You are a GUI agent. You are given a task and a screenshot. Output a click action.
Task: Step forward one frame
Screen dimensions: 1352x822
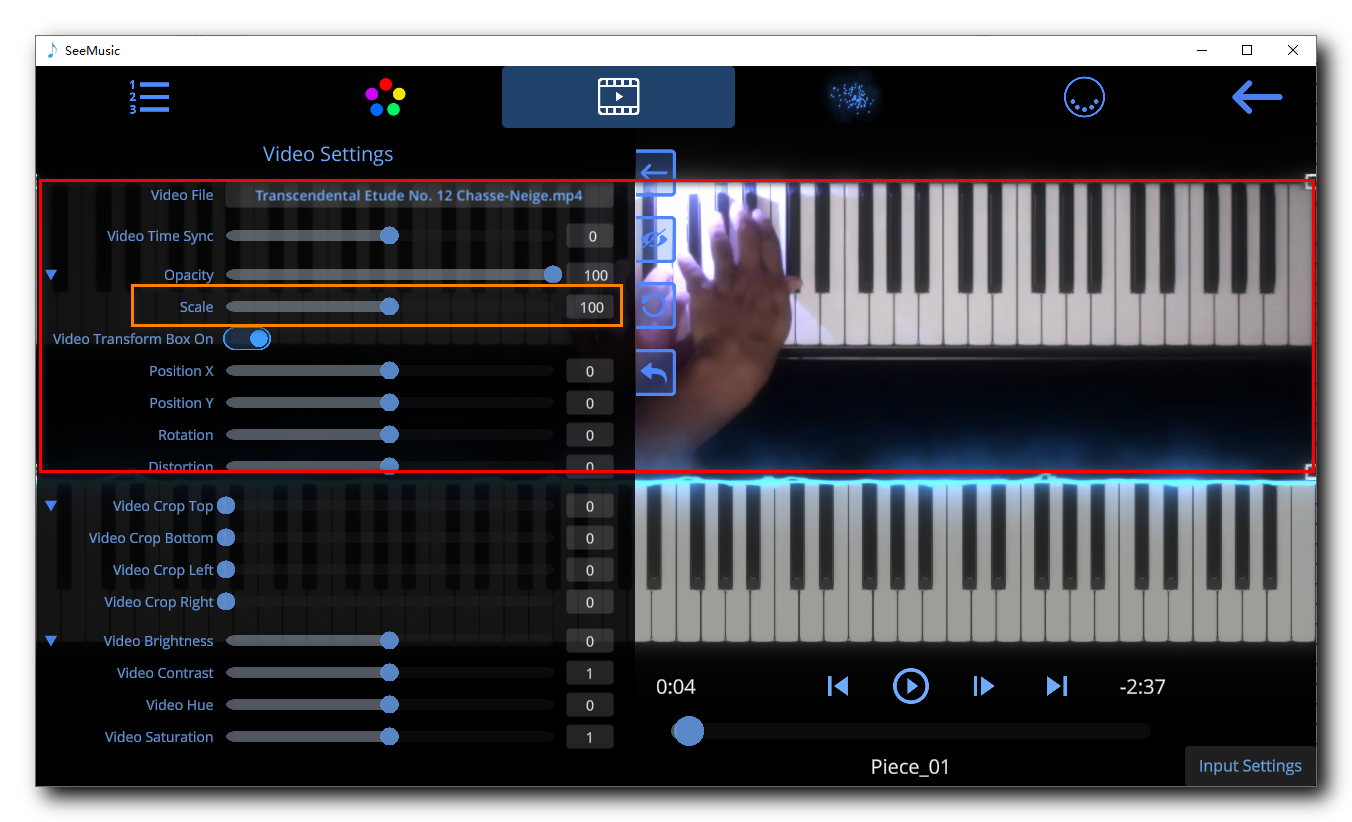pos(984,686)
